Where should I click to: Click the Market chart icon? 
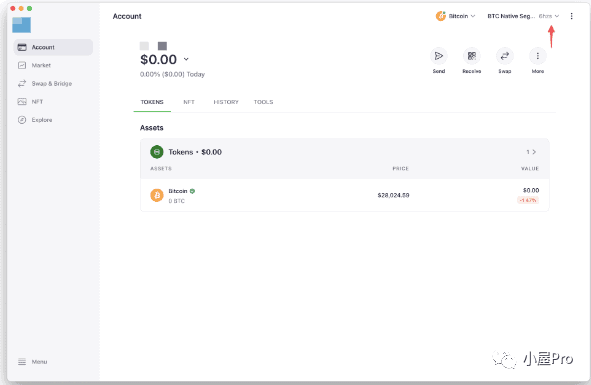22,65
